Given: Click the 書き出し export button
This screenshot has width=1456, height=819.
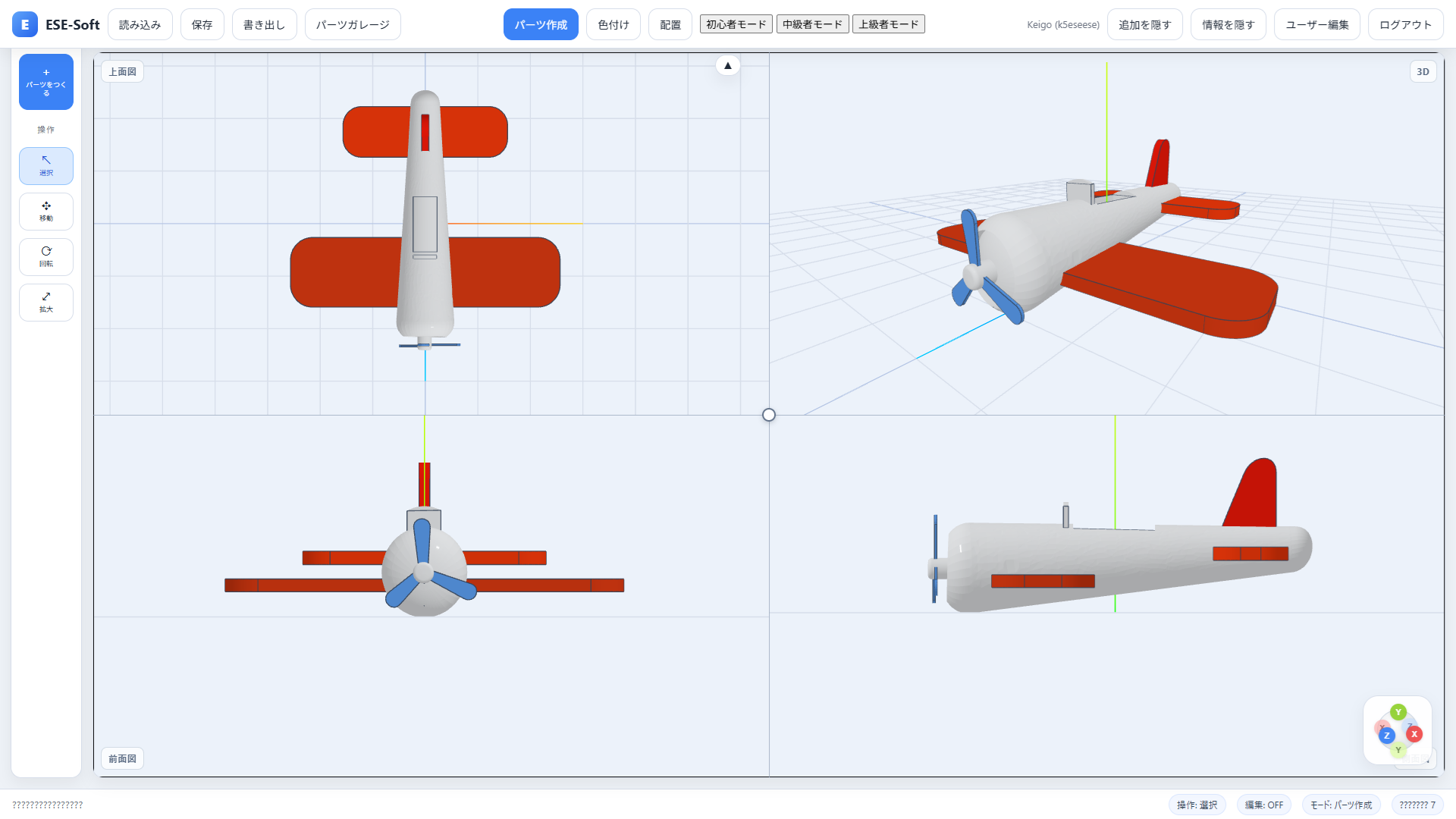Looking at the screenshot, I should point(265,24).
